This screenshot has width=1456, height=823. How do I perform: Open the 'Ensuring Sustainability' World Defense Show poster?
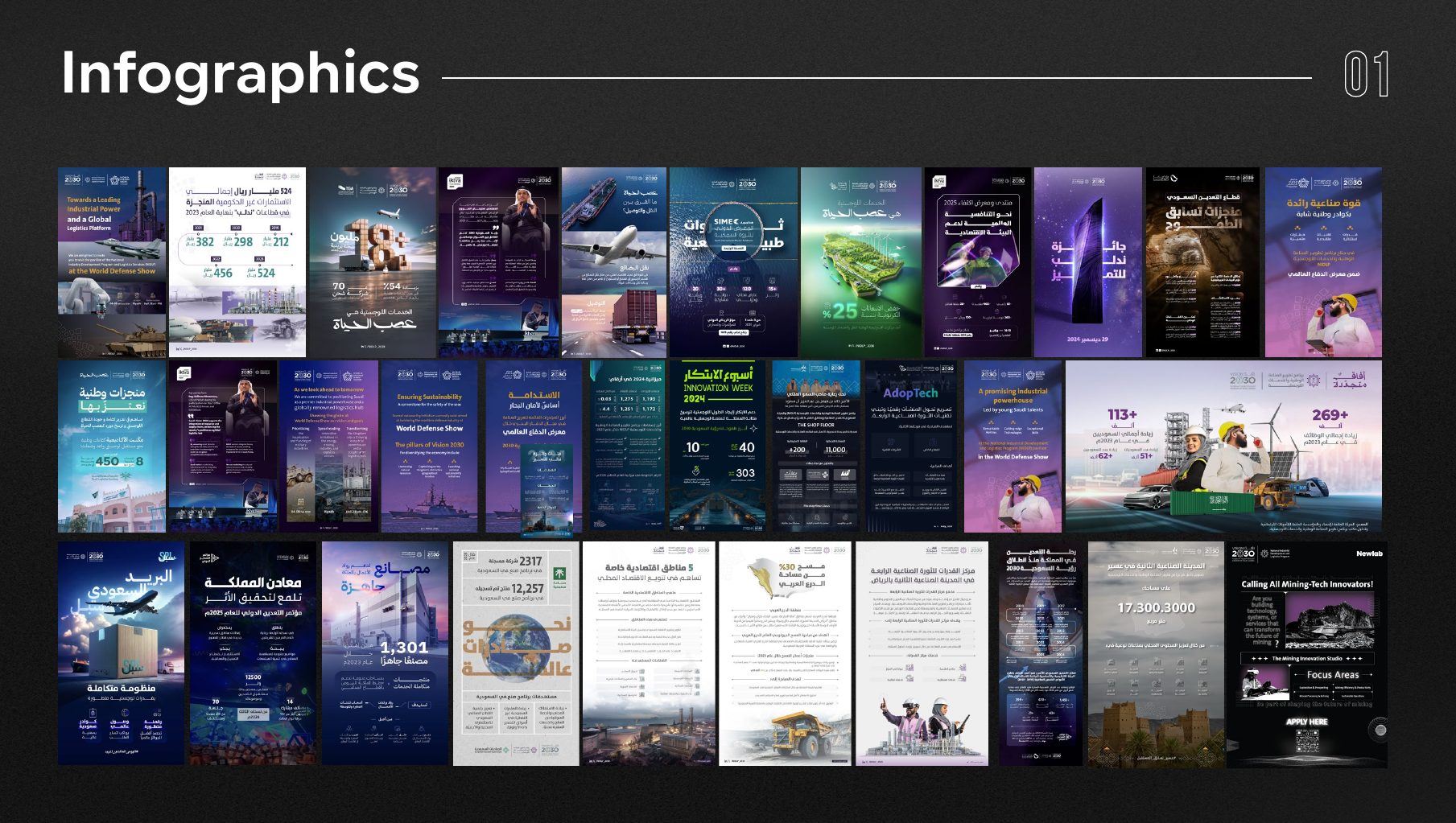point(430,446)
